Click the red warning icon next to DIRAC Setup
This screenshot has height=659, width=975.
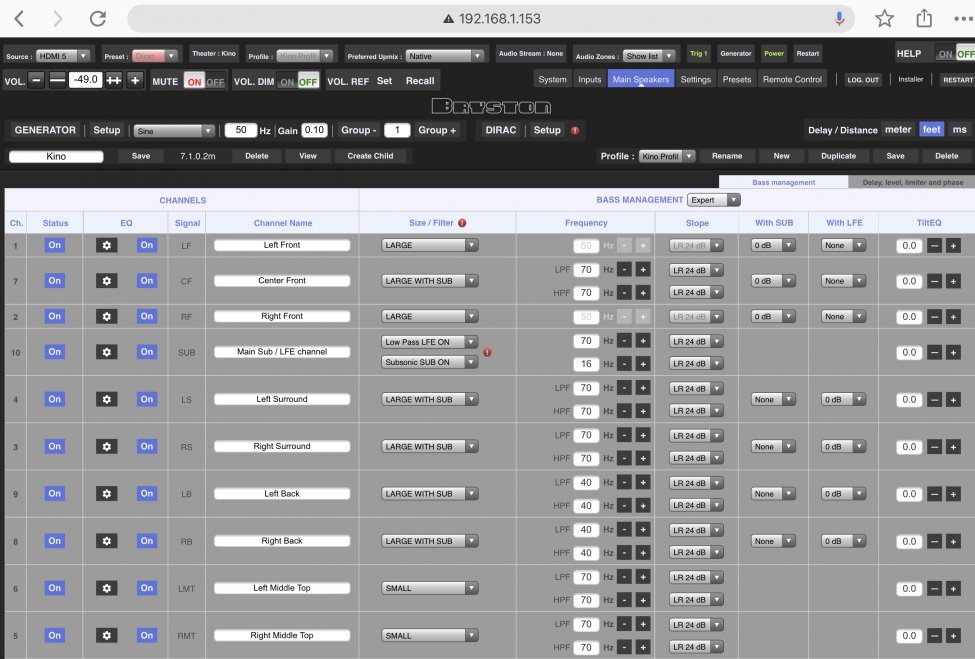click(x=575, y=131)
